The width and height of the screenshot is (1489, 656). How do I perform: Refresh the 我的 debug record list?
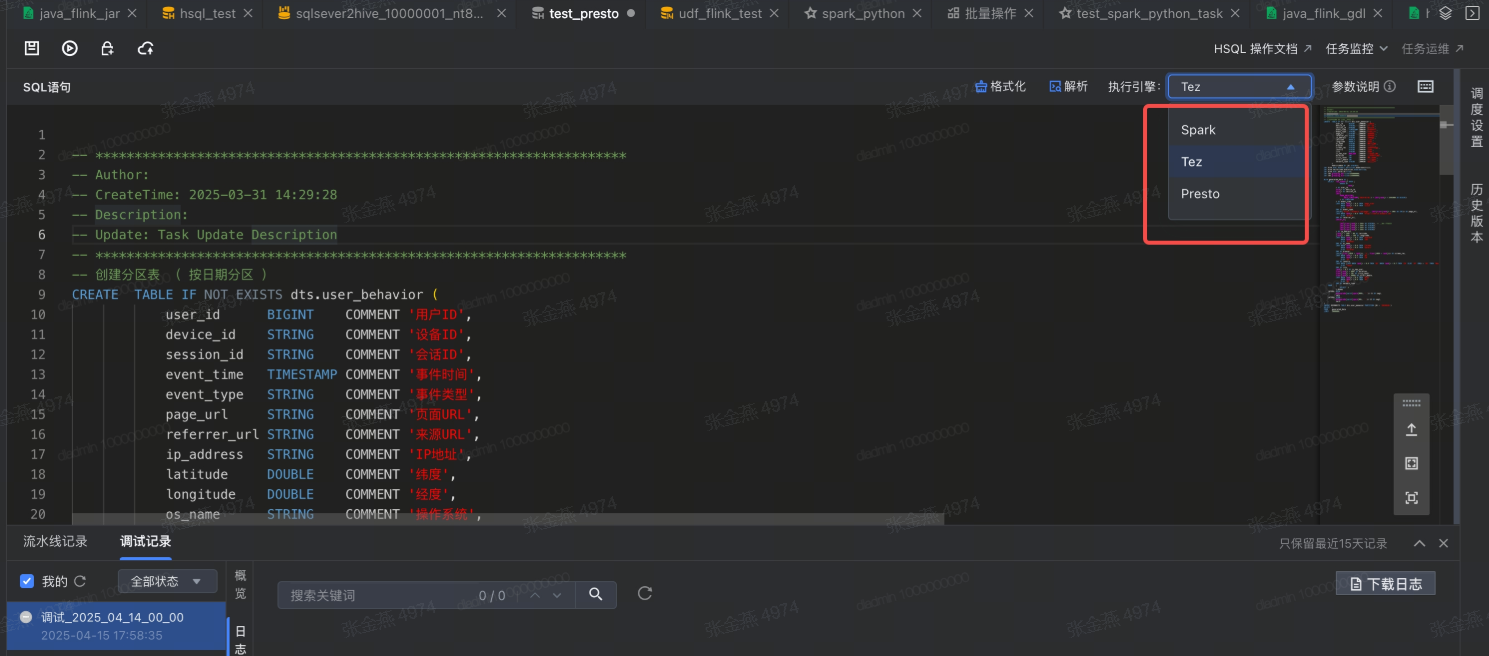(x=80, y=581)
